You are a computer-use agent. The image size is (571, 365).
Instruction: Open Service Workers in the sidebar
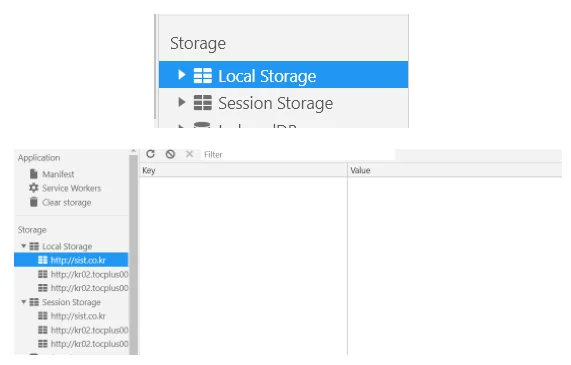click(x=71, y=188)
